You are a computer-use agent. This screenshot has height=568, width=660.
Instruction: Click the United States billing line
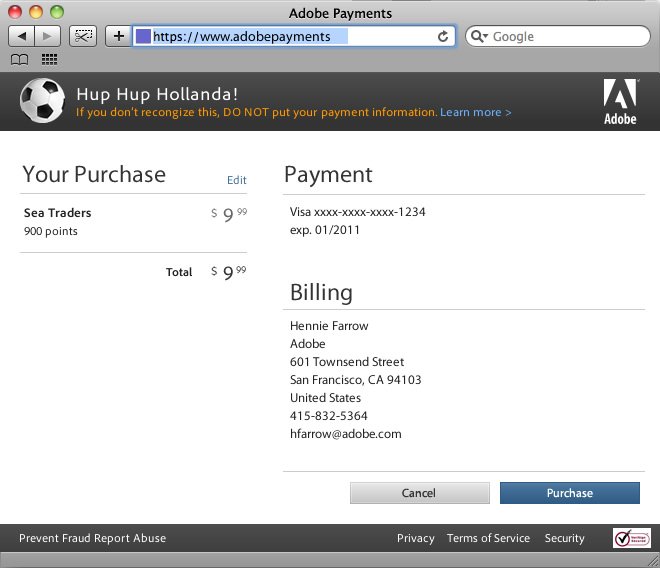[x=325, y=398]
